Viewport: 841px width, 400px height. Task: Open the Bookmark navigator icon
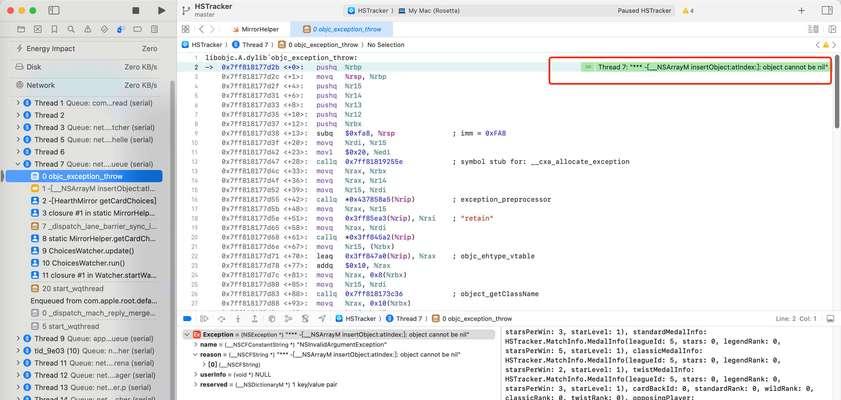pyautogui.click(x=54, y=29)
